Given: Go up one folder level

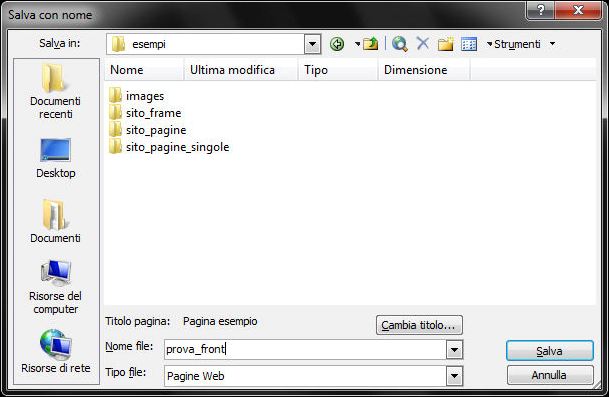Looking at the screenshot, I should coord(371,44).
